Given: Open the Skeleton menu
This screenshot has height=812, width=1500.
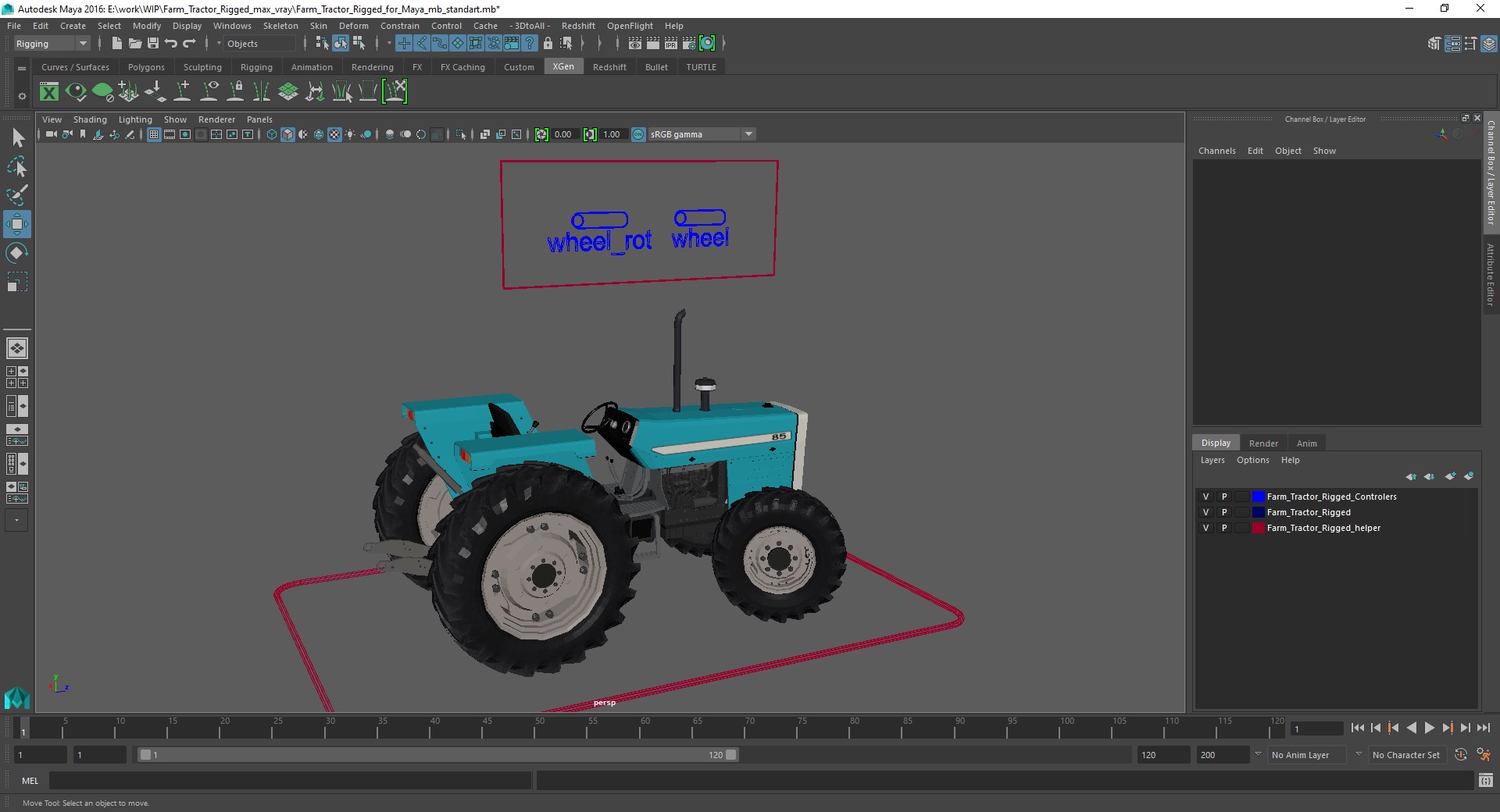Looking at the screenshot, I should point(280,26).
